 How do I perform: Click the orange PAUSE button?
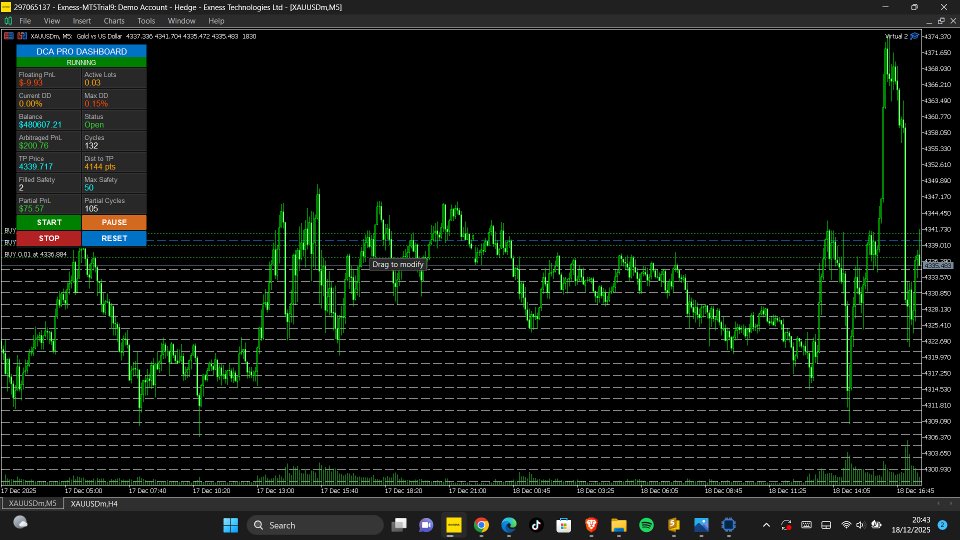pyautogui.click(x=114, y=222)
